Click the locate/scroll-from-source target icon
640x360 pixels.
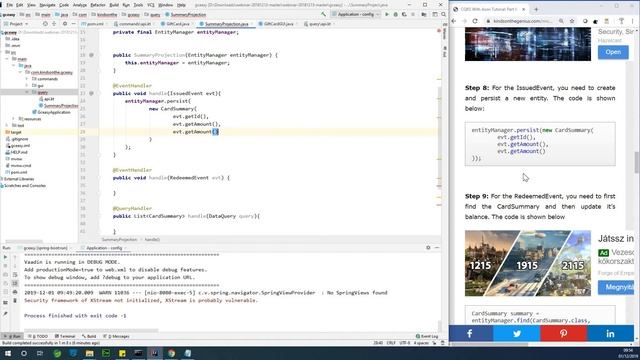point(45,24)
